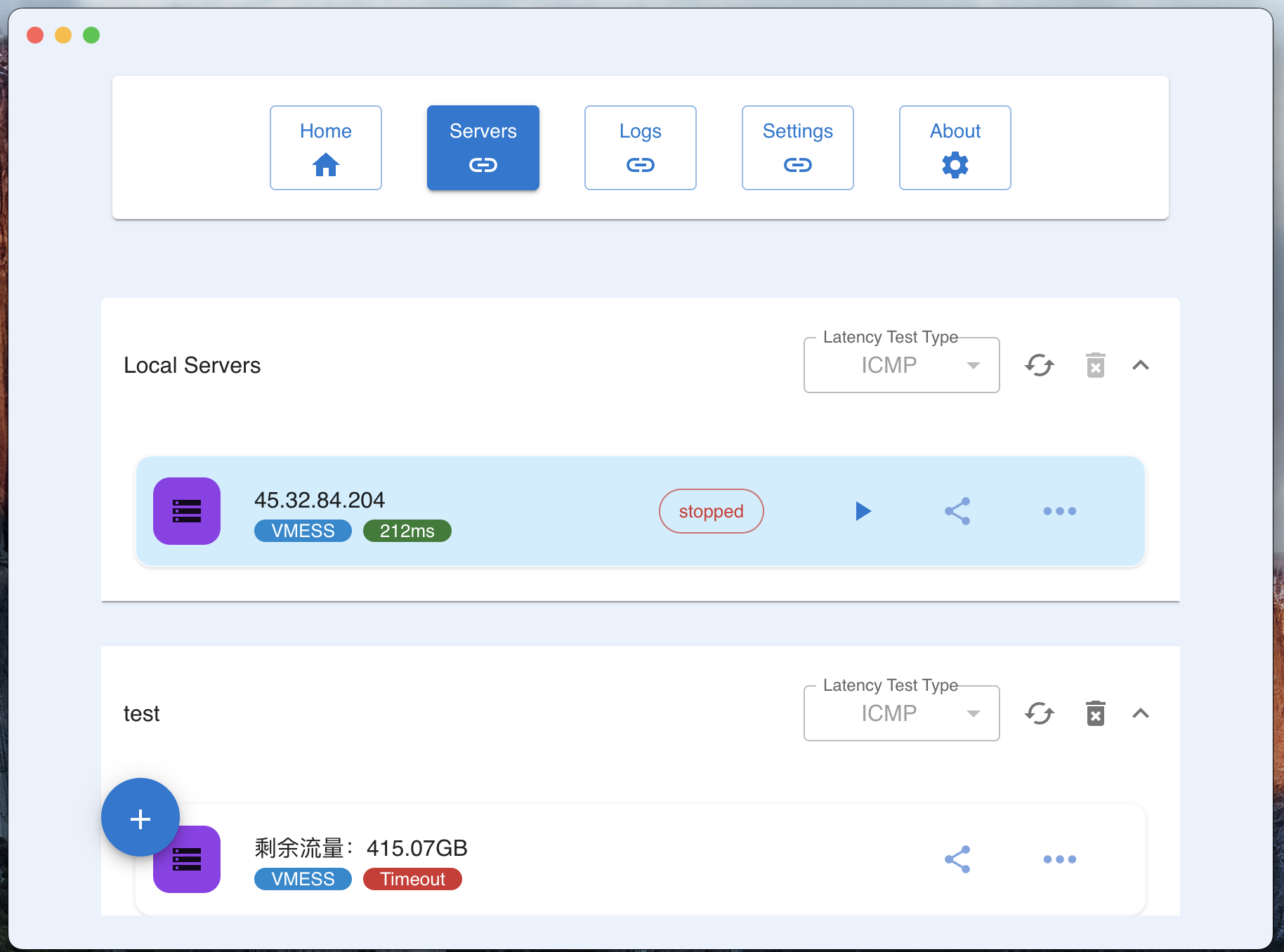Delete the test group via trash icon
This screenshot has height=952, width=1284.
pos(1095,713)
